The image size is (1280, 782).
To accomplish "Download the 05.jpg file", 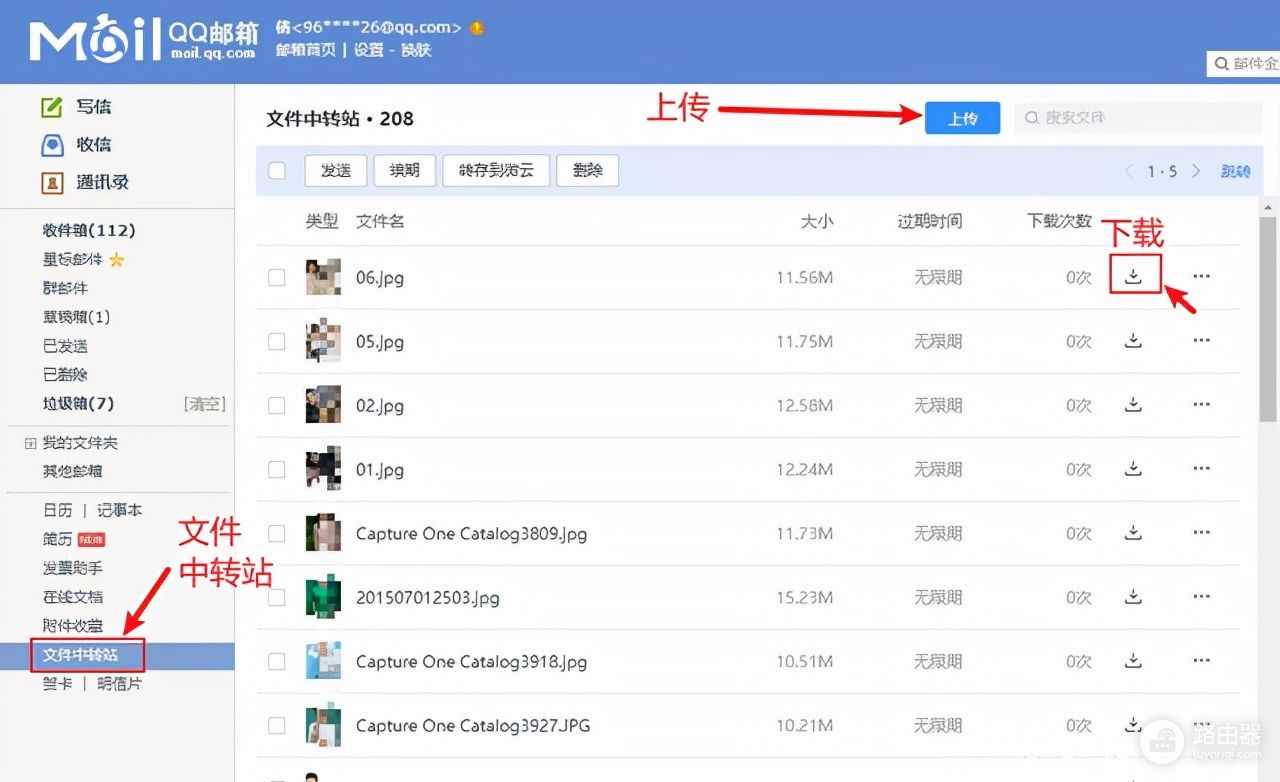I will tap(1133, 341).
